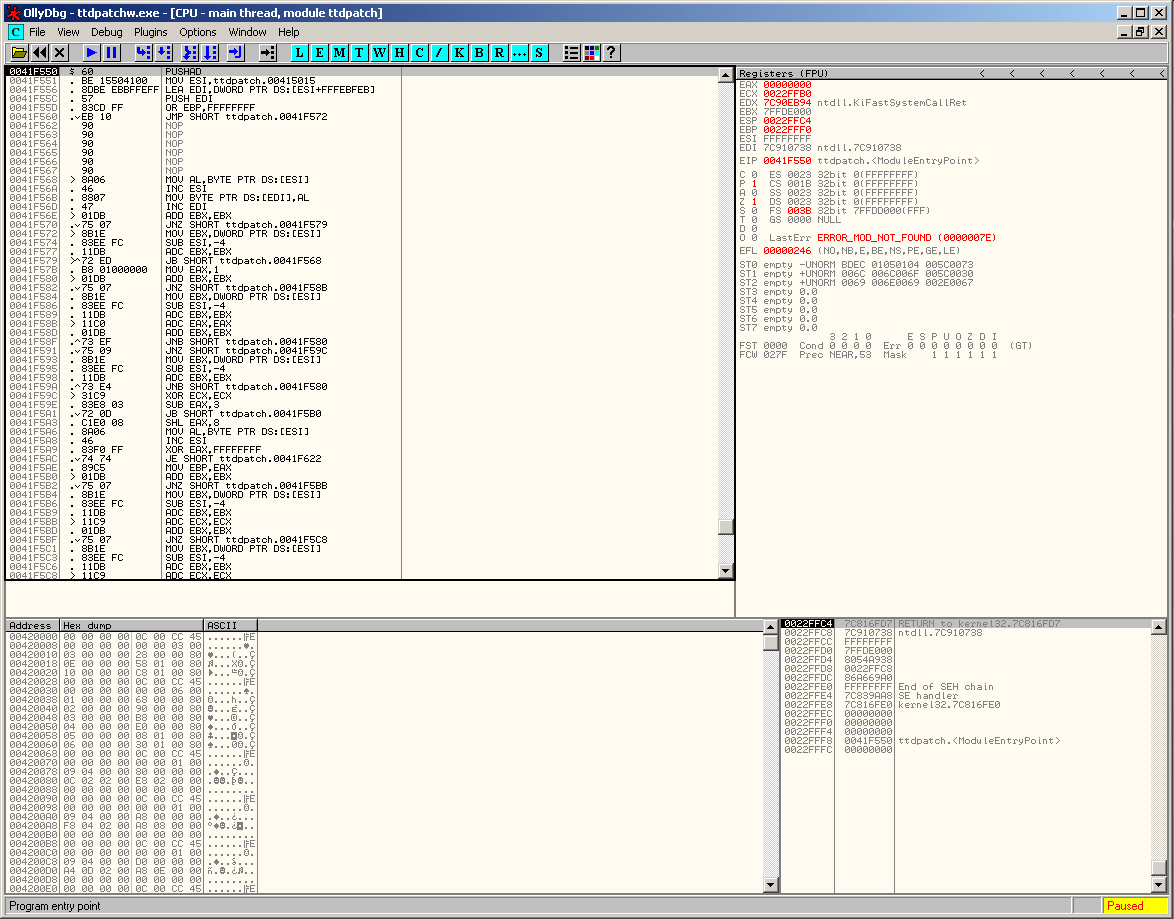The width and height of the screenshot is (1174, 919).
Task: Open help with question mark icon
Action: [611, 52]
